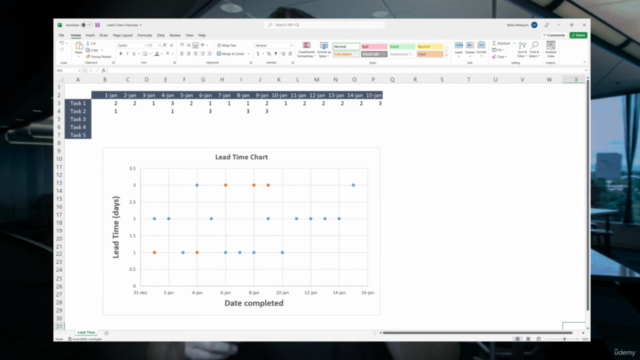
Task: Click the purple Save icon in title bar
Action: (98, 25)
